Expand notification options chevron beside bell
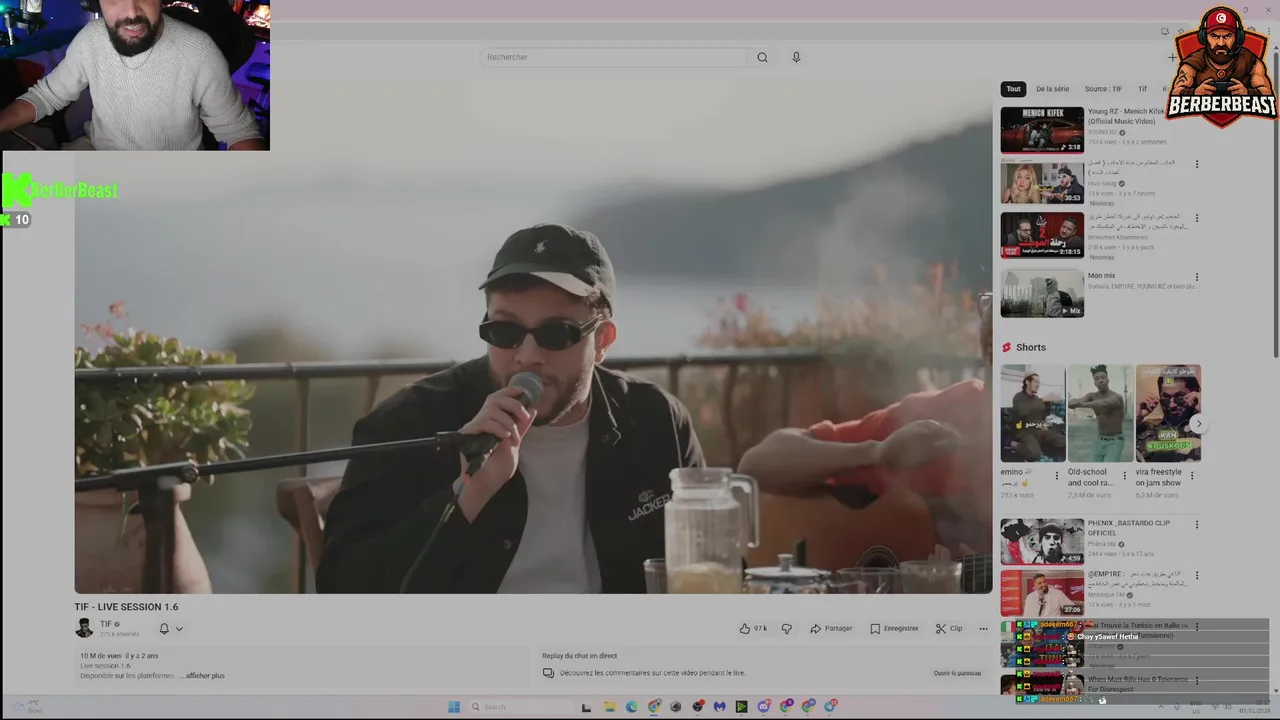1280x720 pixels. (x=179, y=629)
